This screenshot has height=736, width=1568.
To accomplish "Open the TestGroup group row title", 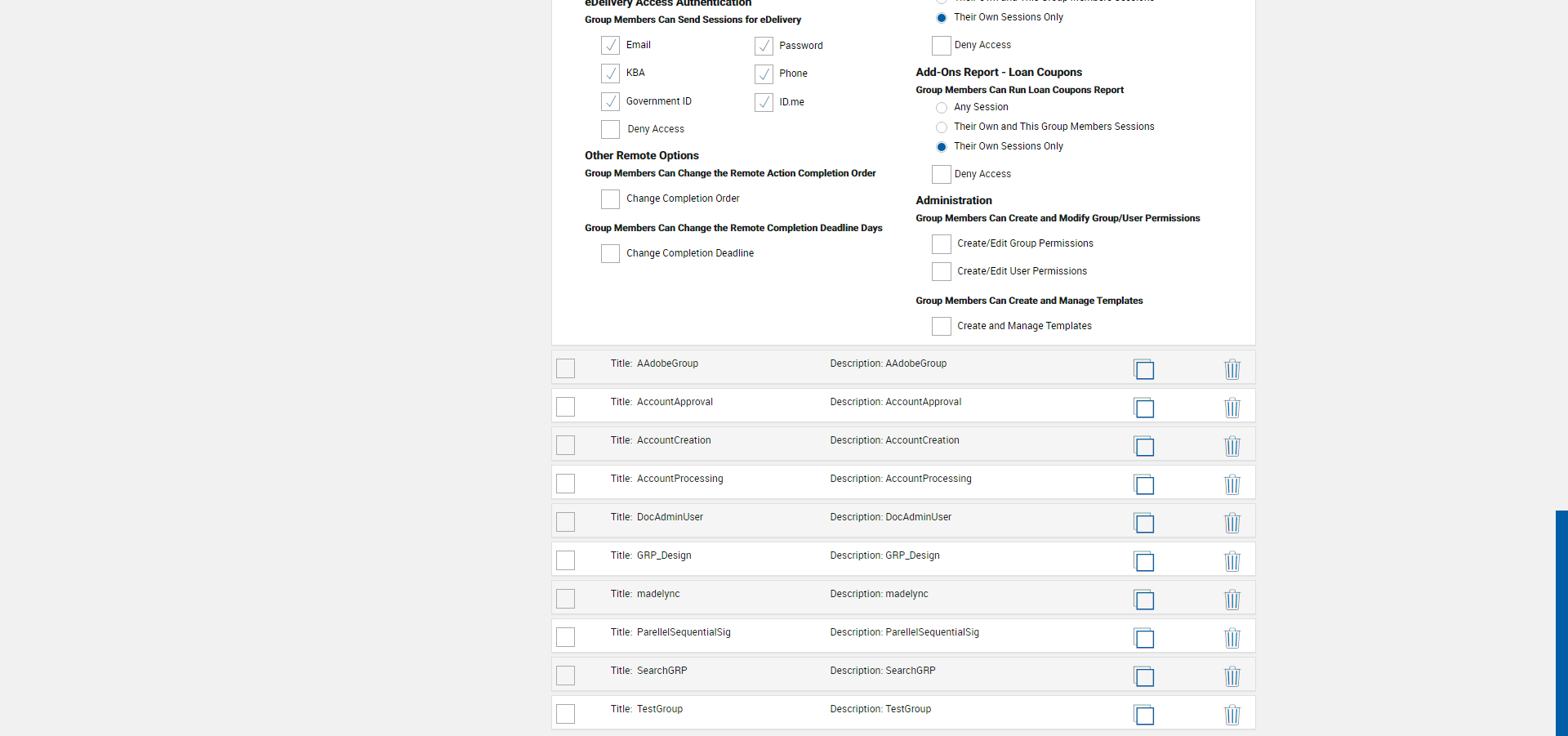I will (659, 709).
